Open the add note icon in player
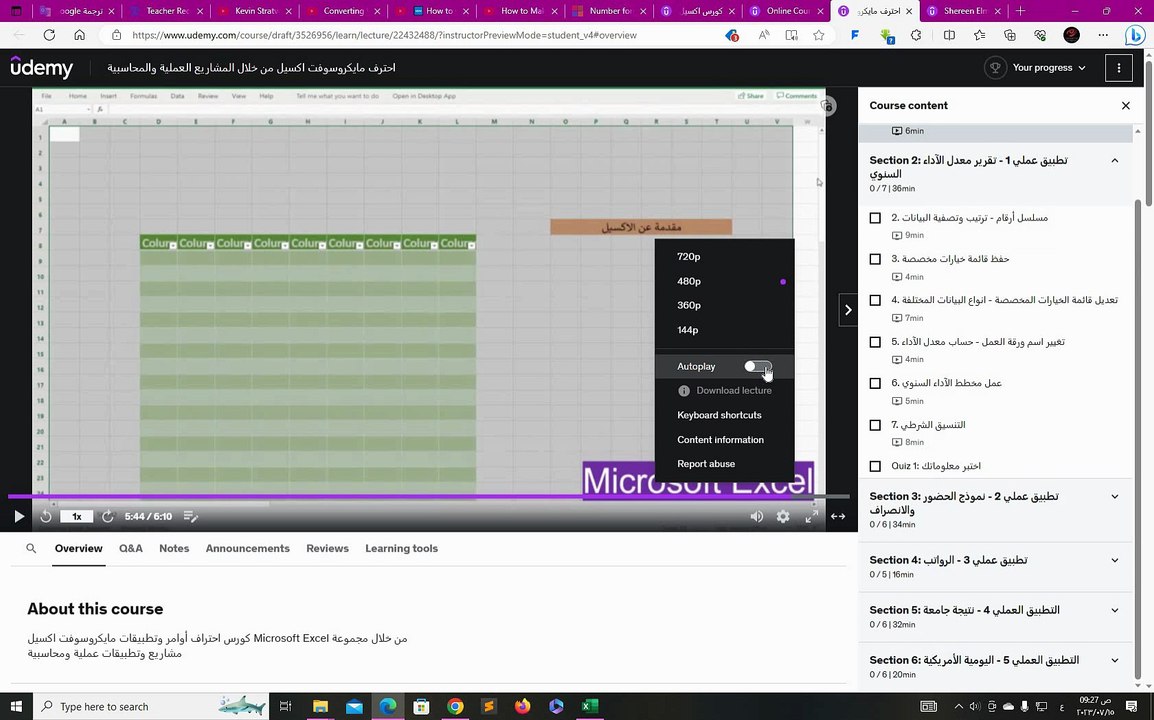Image resolution: width=1154 pixels, height=720 pixels. (191, 516)
